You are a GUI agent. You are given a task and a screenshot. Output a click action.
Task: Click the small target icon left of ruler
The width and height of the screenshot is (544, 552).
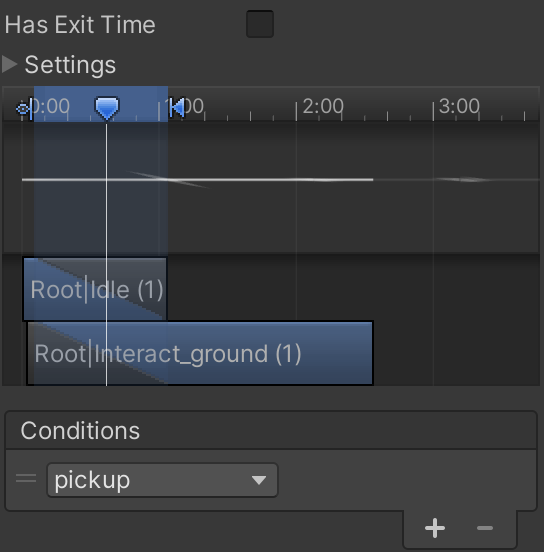[23, 109]
